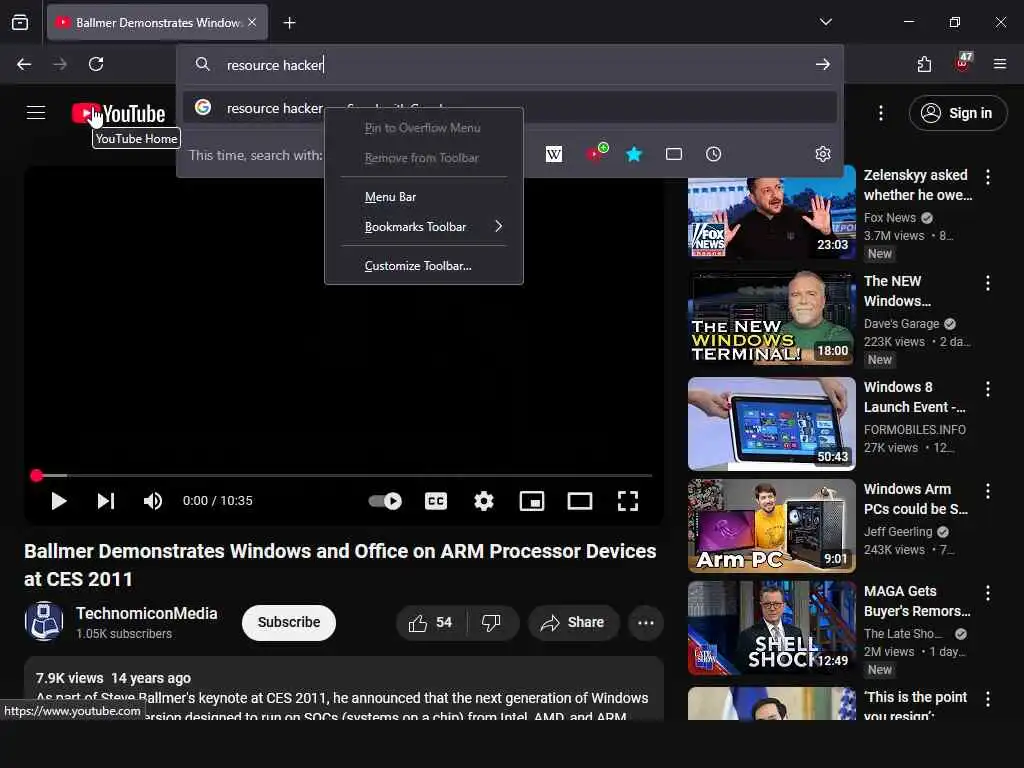Like the video with 54 likes

click(430, 623)
